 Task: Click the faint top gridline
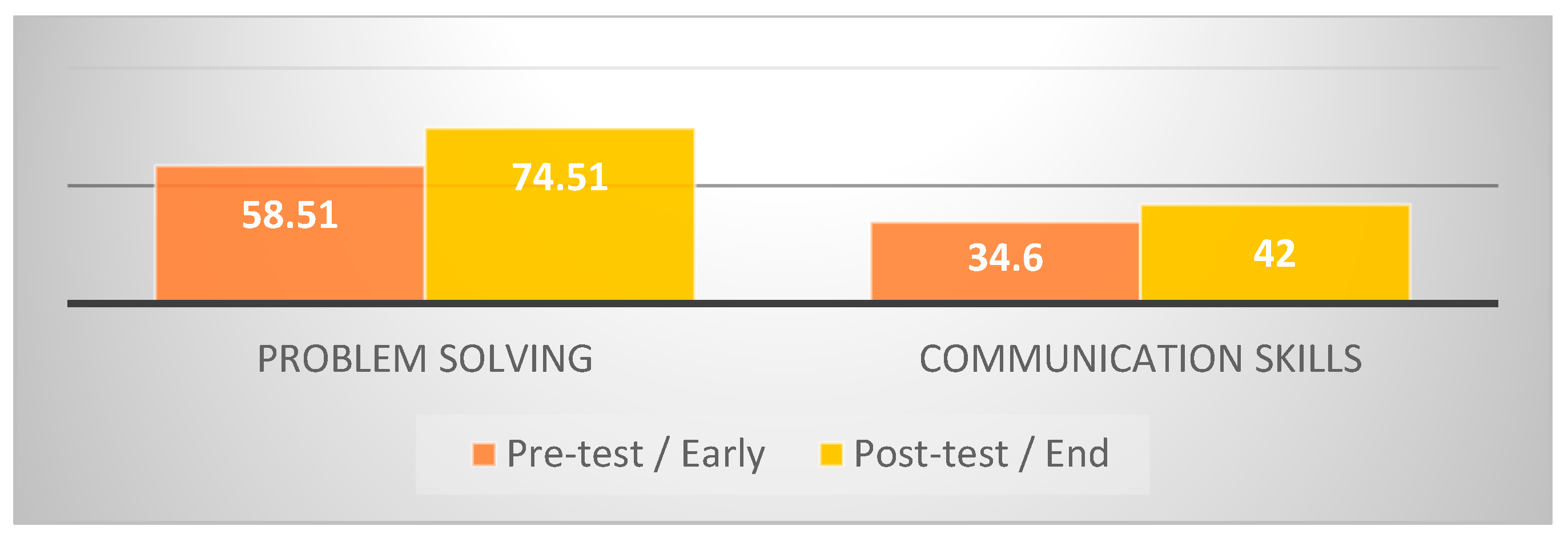(x=782, y=67)
